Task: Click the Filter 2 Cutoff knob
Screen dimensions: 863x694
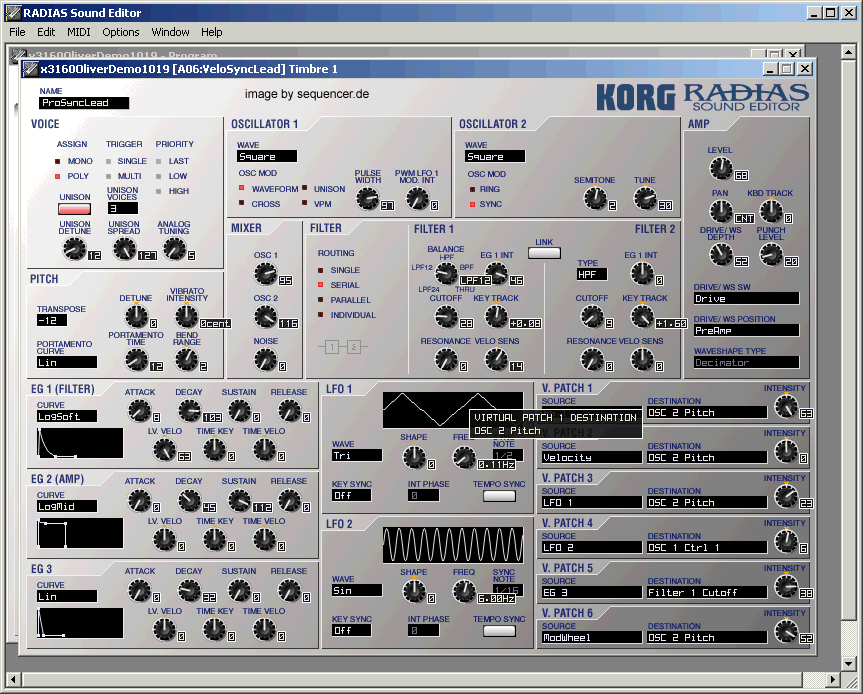Action: tap(592, 317)
